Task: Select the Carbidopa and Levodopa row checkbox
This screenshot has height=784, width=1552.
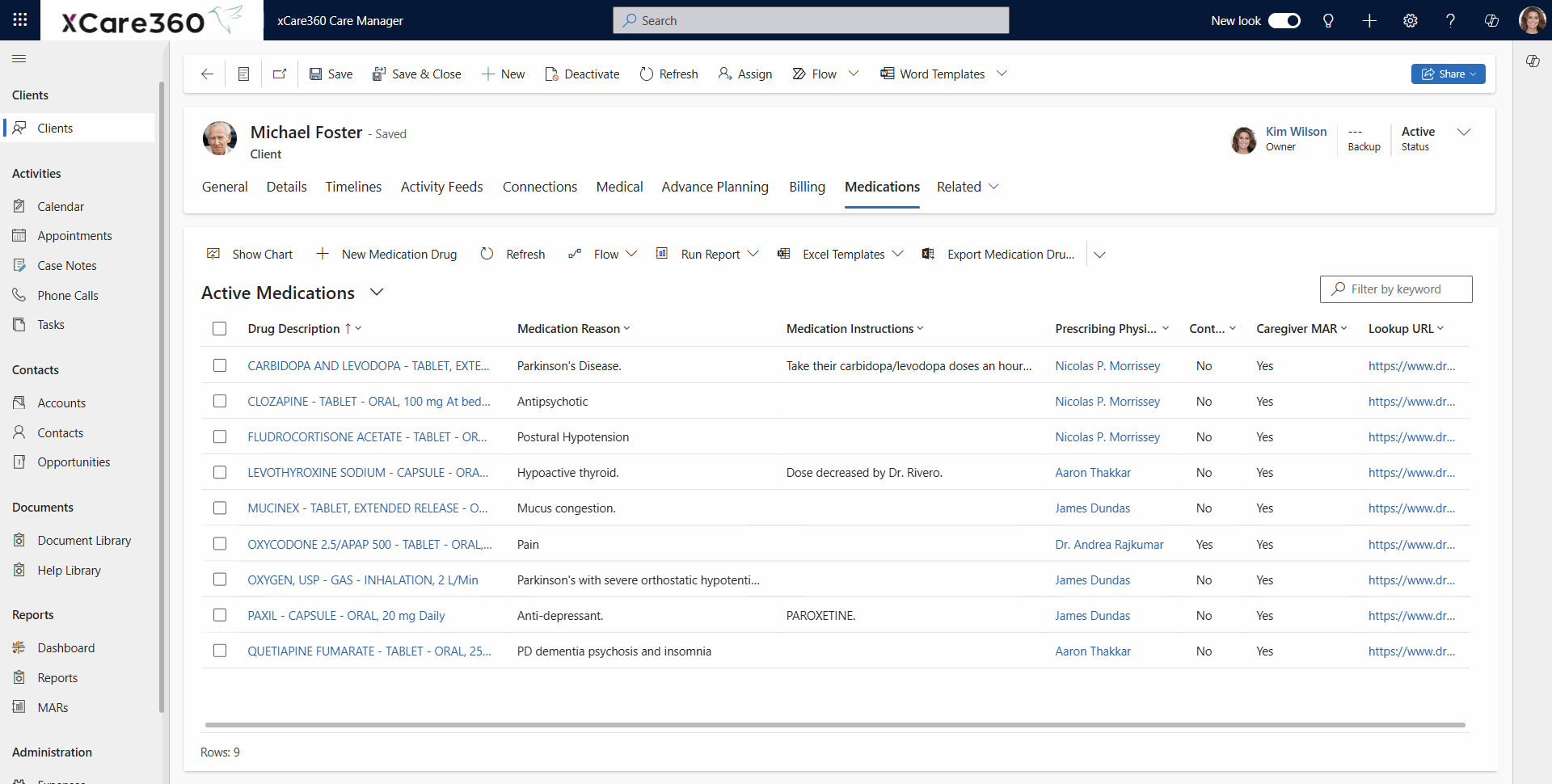Action: 220,365
